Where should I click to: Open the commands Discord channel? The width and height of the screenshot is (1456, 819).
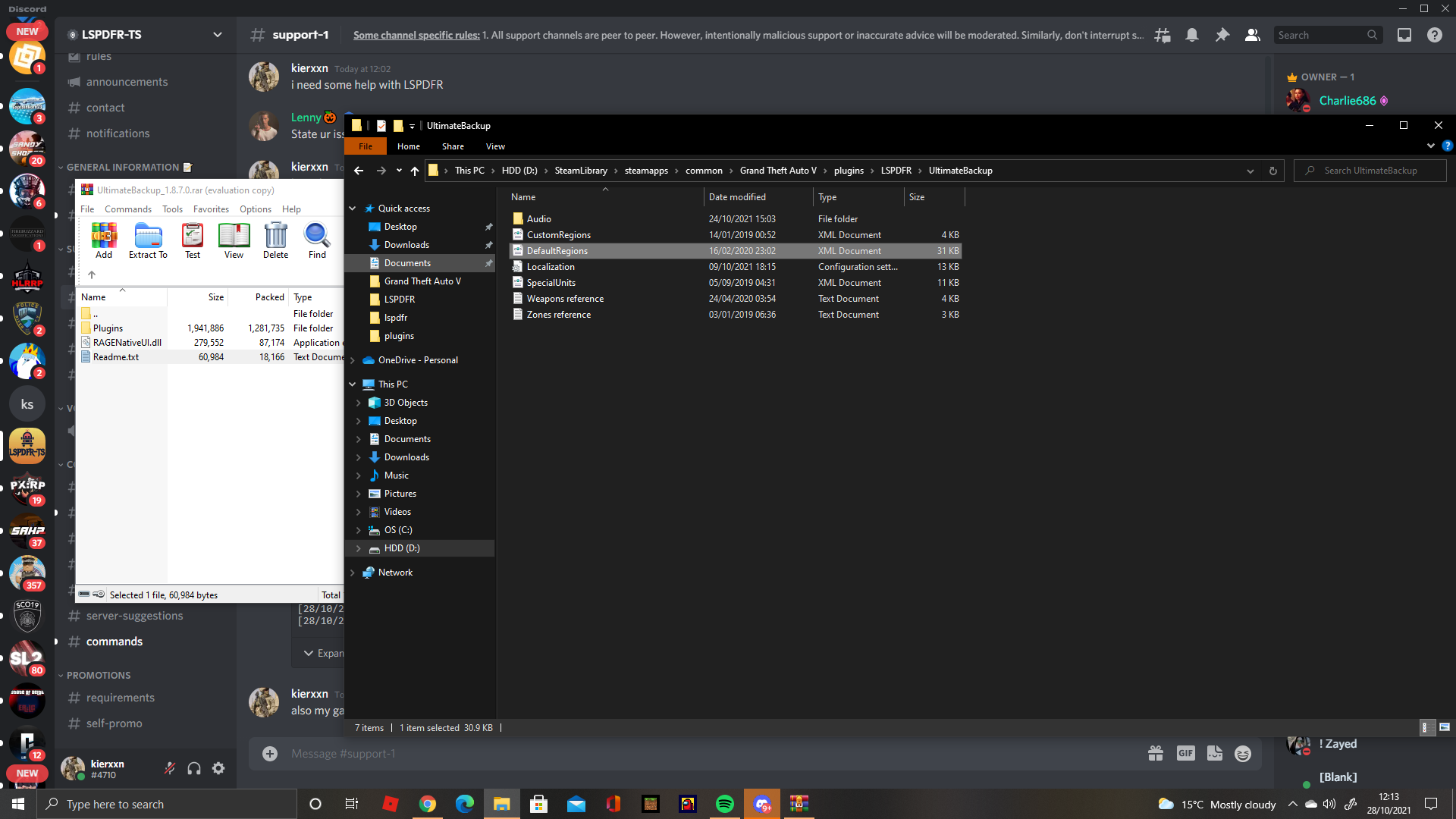coord(115,642)
